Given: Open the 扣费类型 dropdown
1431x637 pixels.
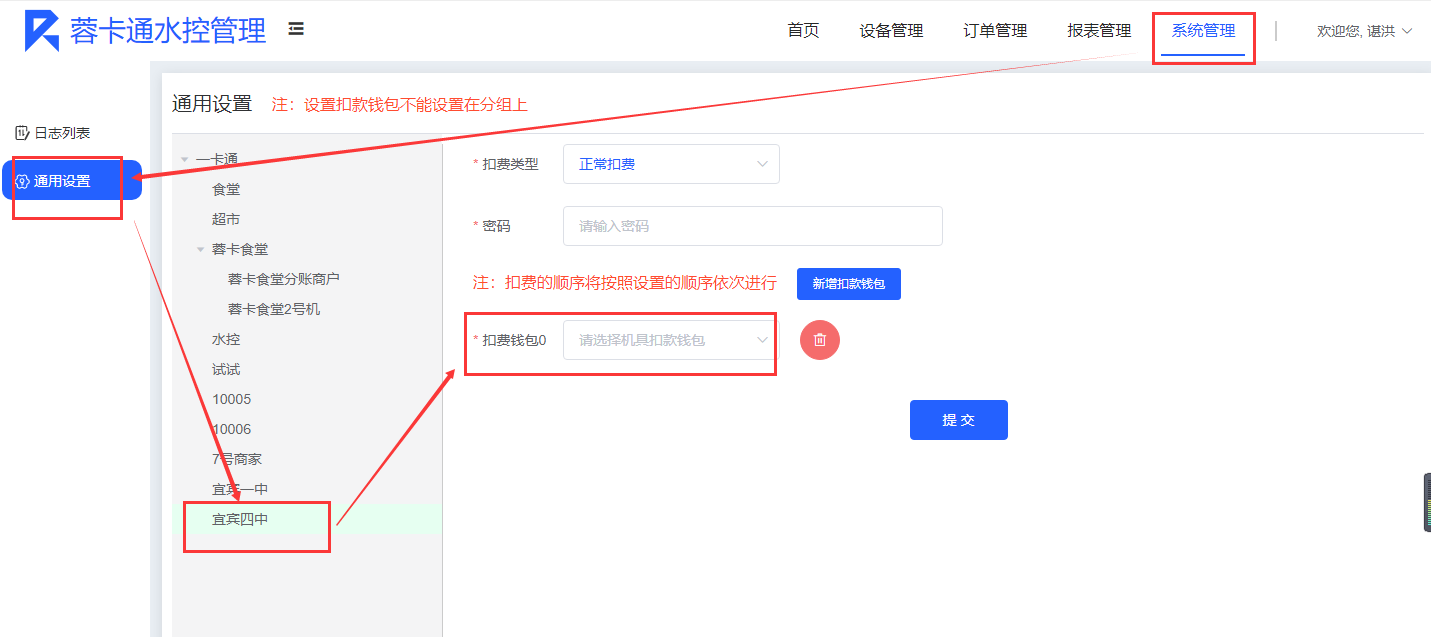Looking at the screenshot, I should pos(671,164).
